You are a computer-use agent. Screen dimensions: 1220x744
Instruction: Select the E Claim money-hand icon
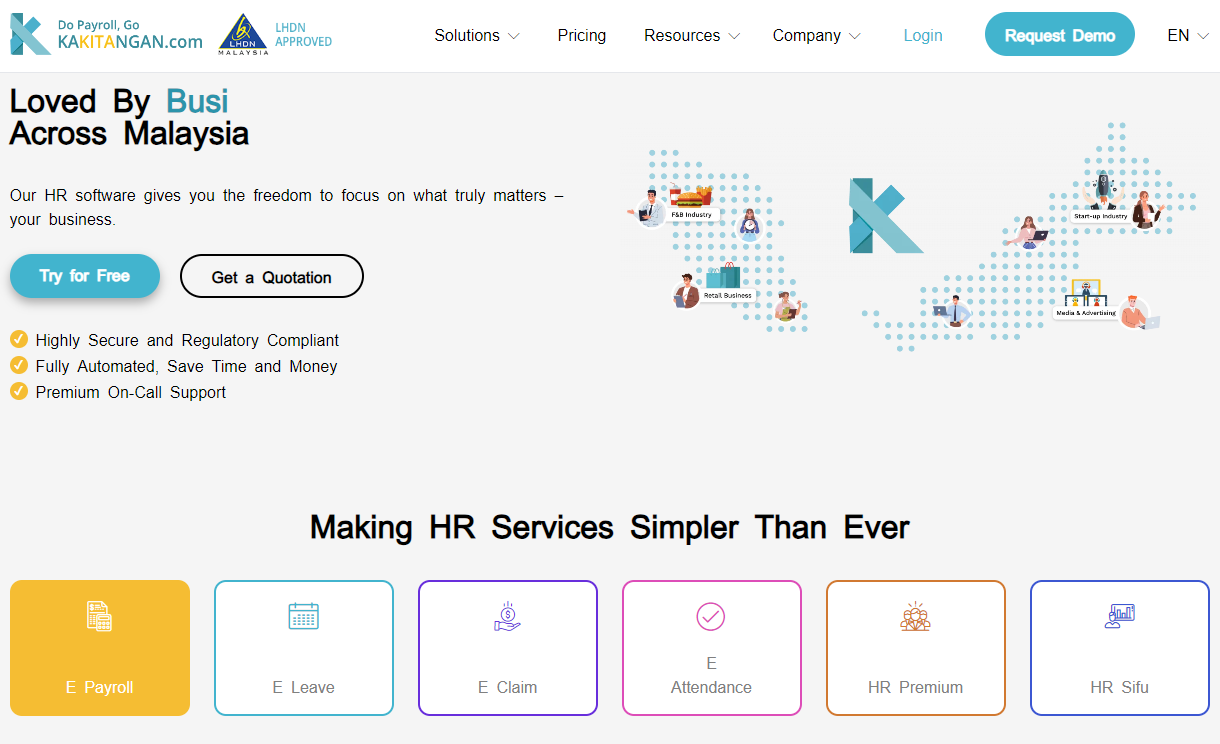pyautogui.click(x=507, y=616)
